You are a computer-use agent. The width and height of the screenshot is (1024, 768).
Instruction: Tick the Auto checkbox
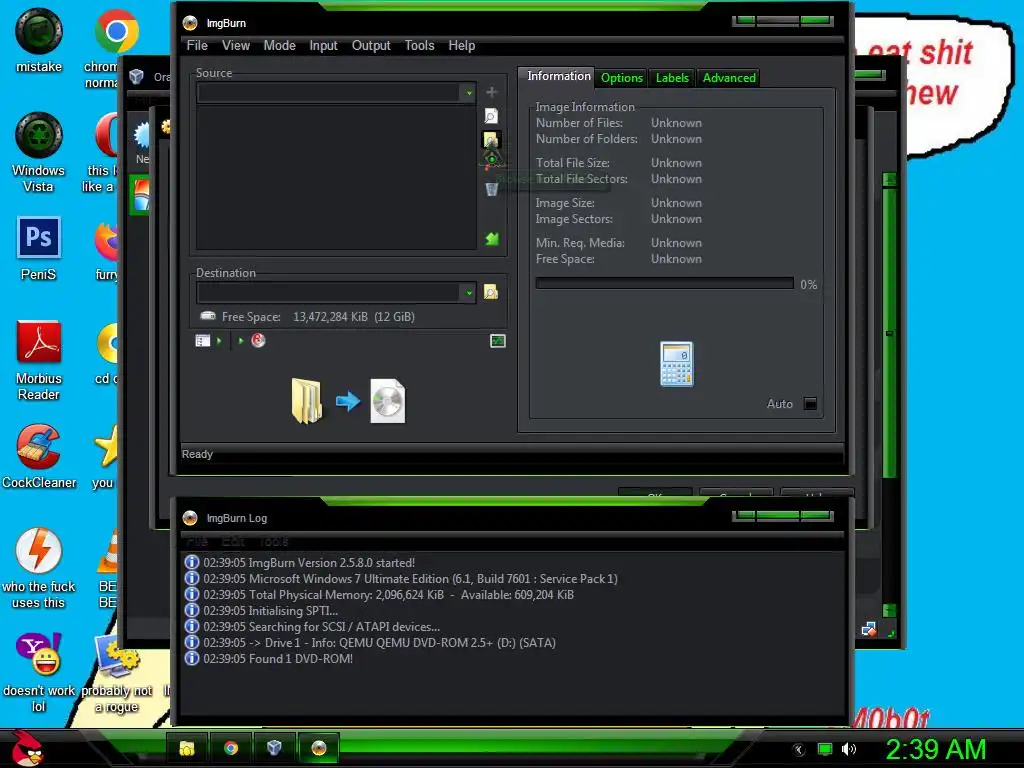tap(810, 404)
